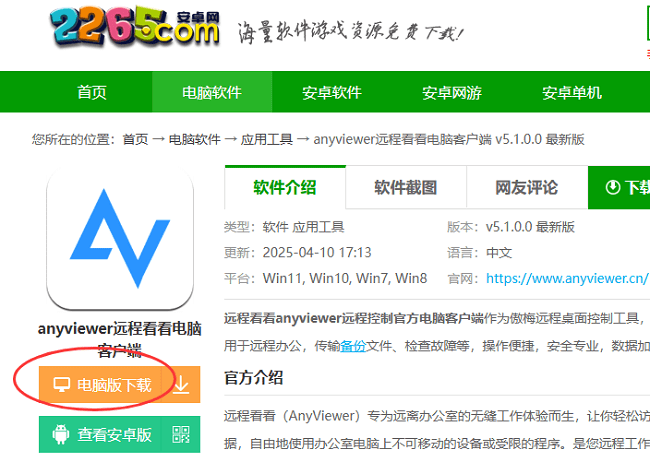Open the anyviewer.cn official website link
650x462 pixels.
566,278
